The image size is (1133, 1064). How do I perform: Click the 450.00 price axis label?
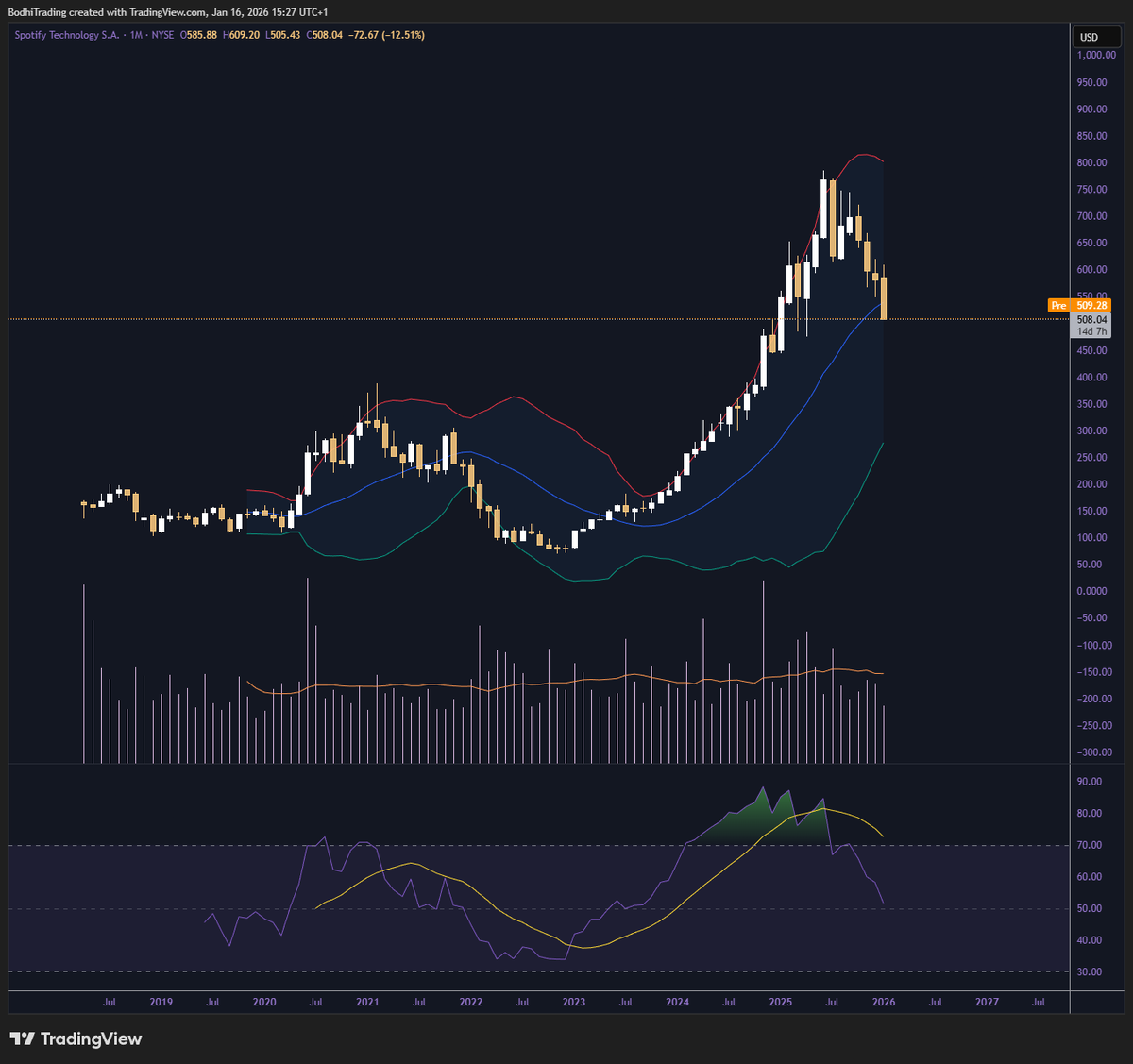point(1092,351)
